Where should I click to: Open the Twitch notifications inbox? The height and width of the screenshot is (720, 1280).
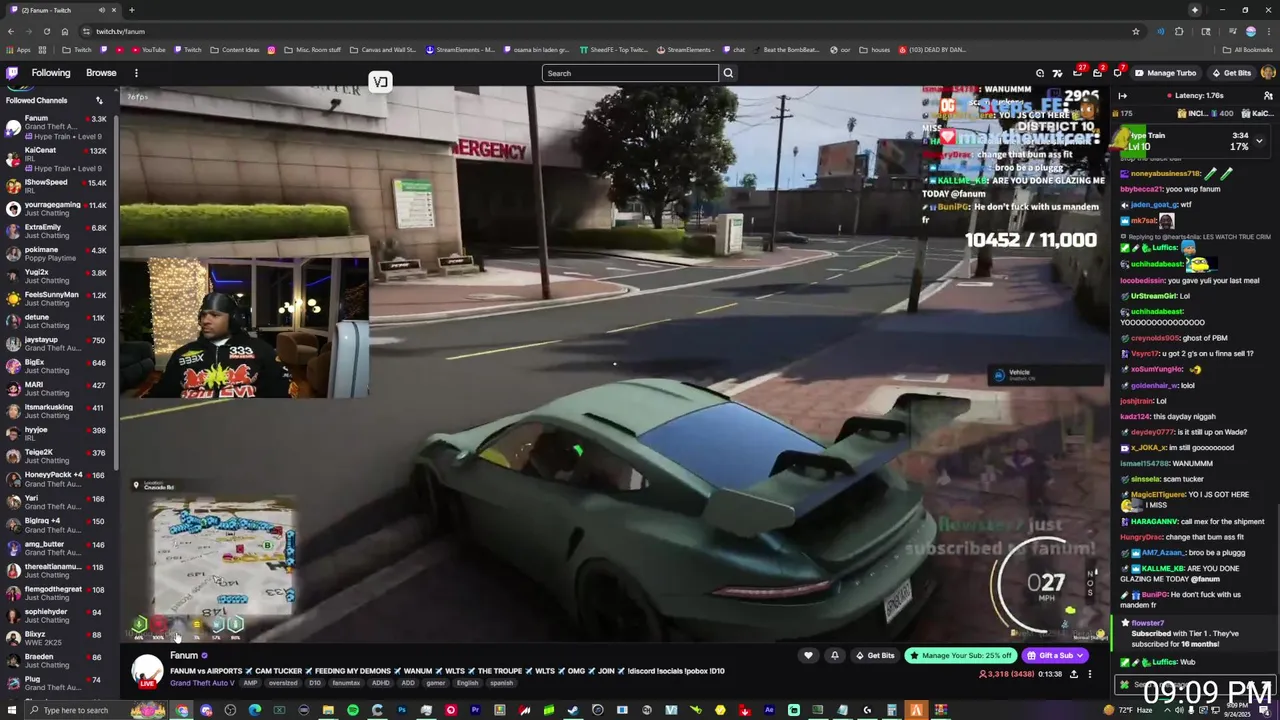click(1098, 73)
